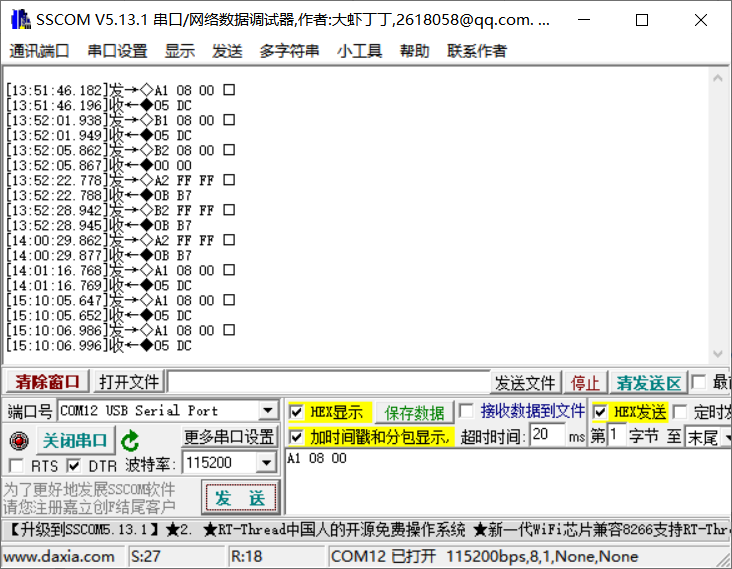Image resolution: width=732 pixels, height=569 pixels.
Task: Click the SSCOM application icon in title bar
Action: 21,20
